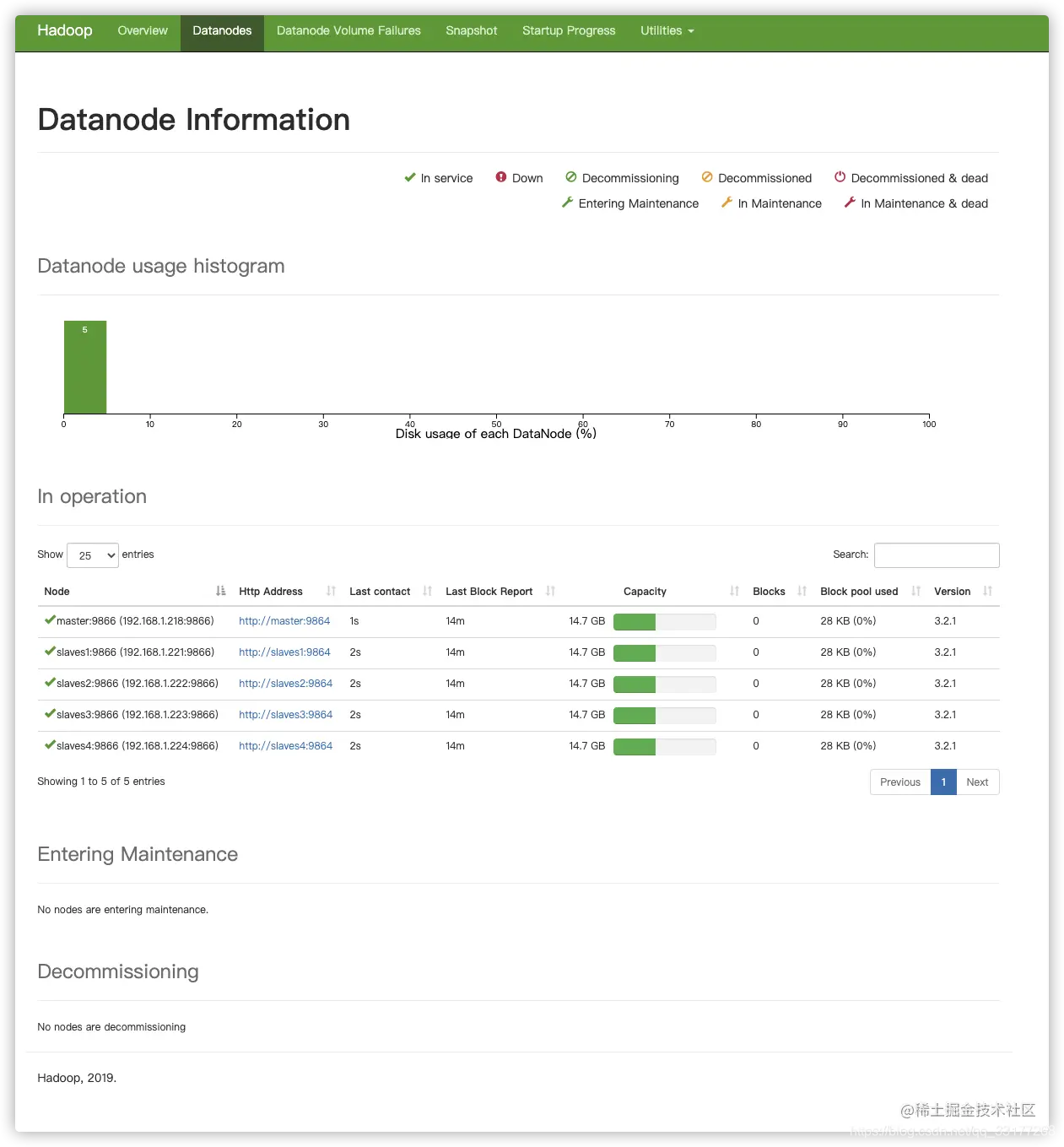Click the 'Hadoop, 2019.' footer text

[77, 1078]
